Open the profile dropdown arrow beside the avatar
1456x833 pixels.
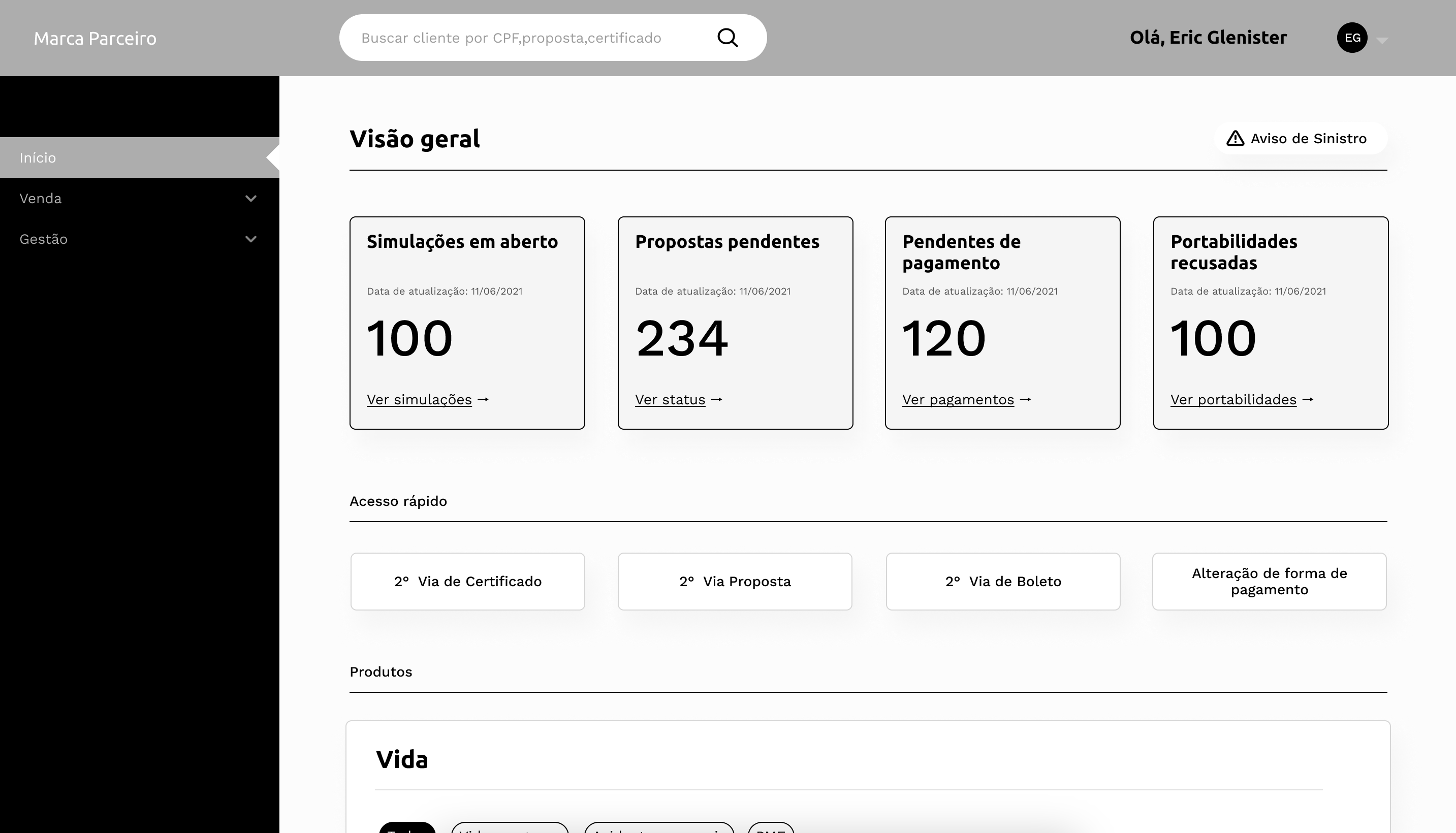1383,40
